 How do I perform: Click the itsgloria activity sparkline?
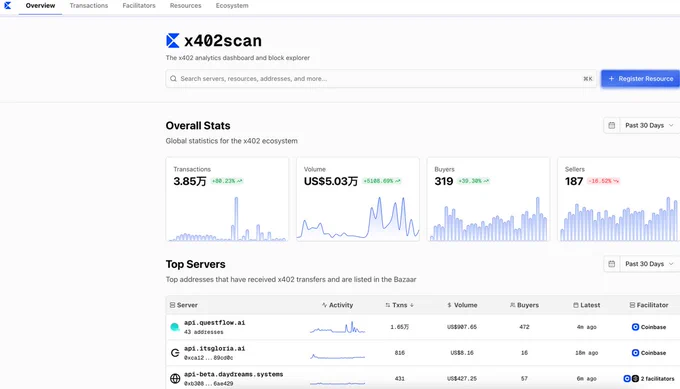click(337, 356)
